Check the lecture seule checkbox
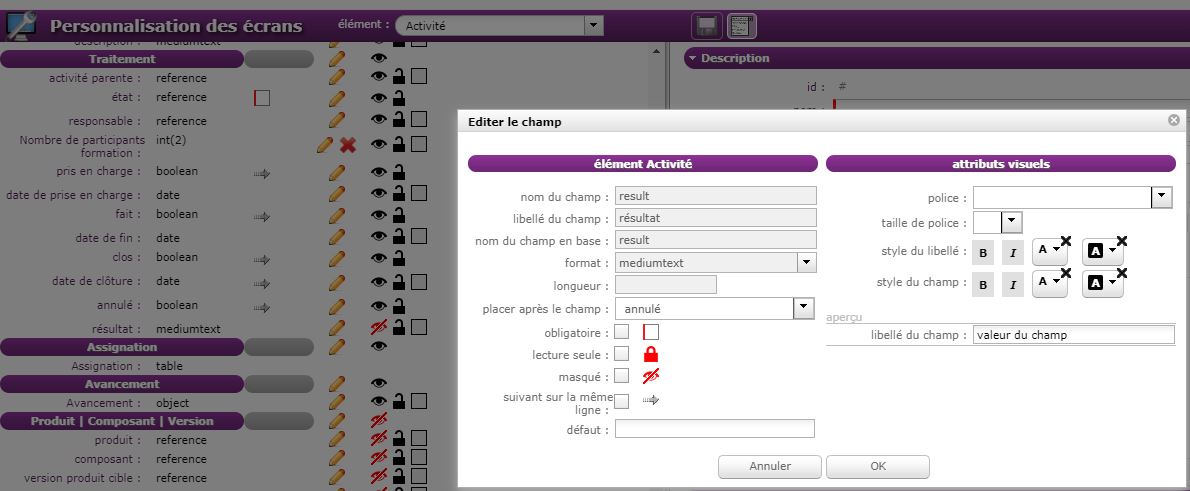Viewport: 1190px width, 491px height. click(x=621, y=354)
